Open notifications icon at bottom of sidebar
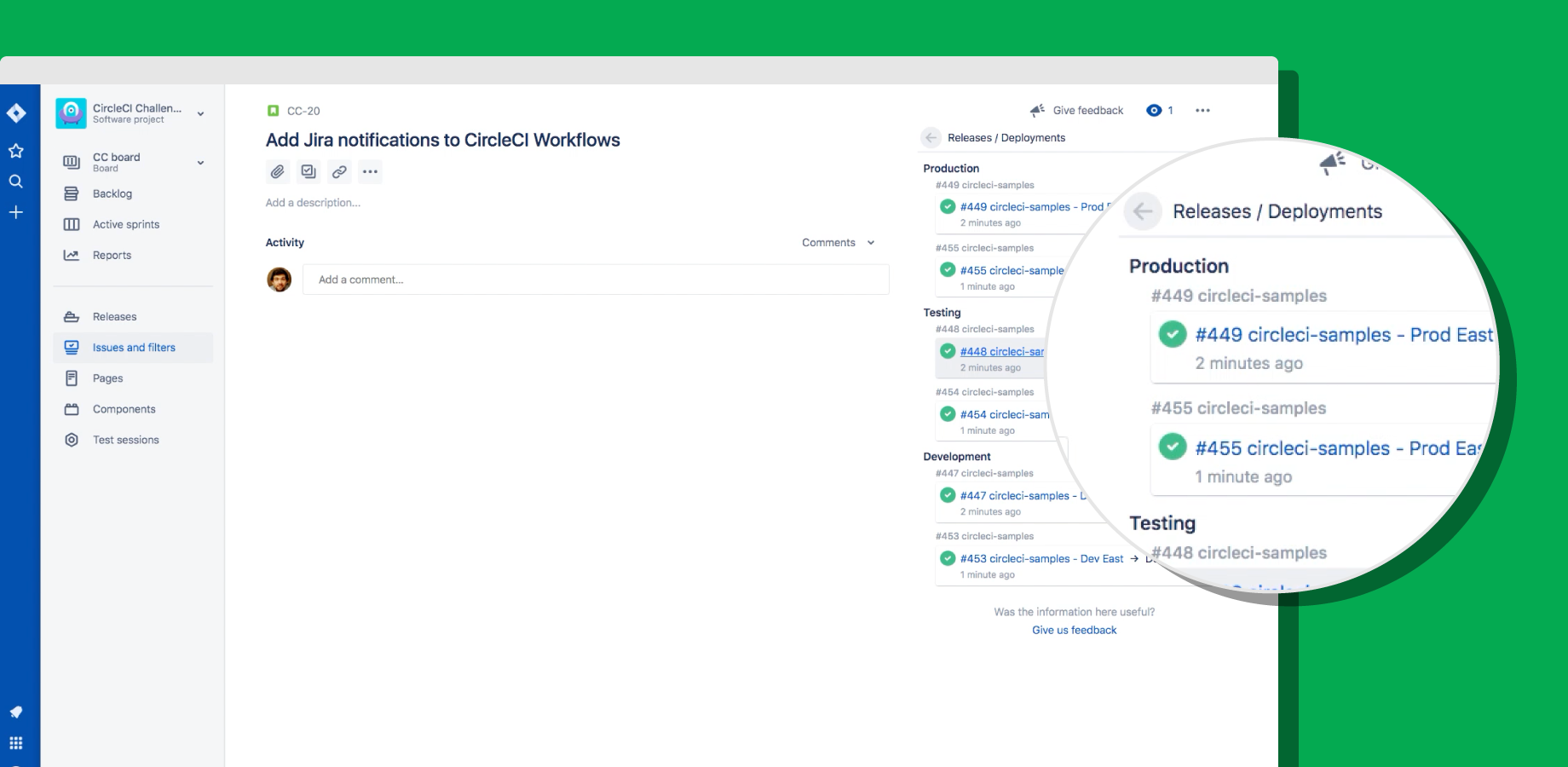 point(16,712)
